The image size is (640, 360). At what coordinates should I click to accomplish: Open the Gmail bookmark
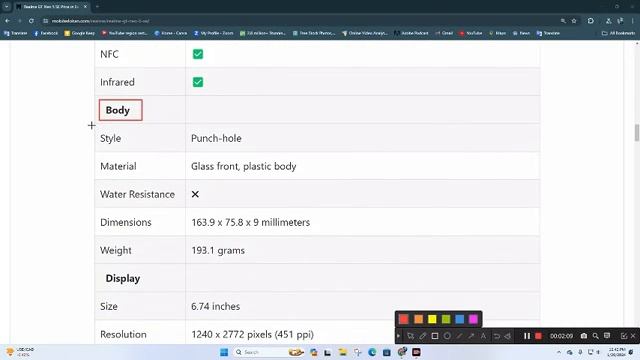444,33
